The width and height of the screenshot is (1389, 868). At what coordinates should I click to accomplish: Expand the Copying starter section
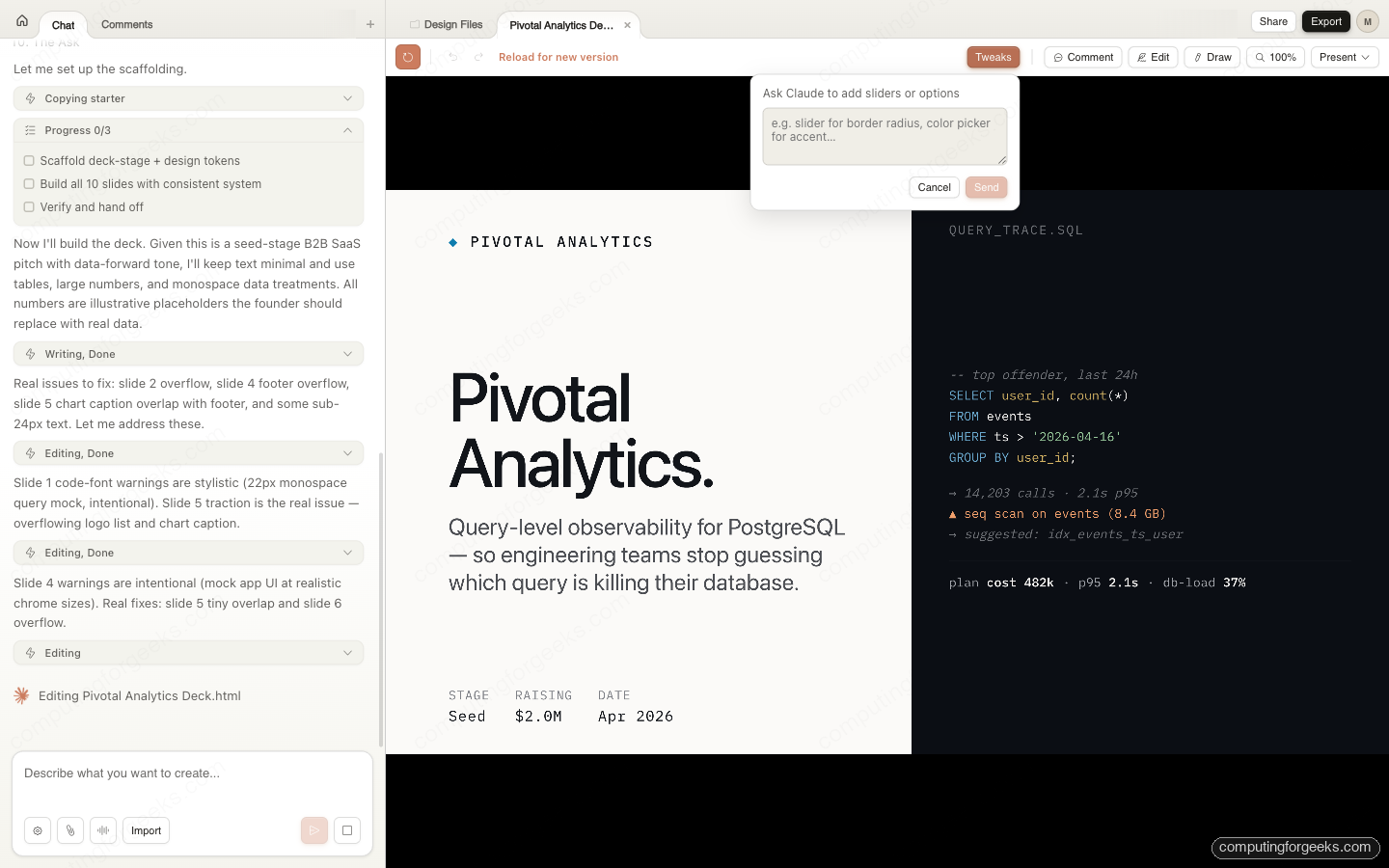click(x=347, y=98)
